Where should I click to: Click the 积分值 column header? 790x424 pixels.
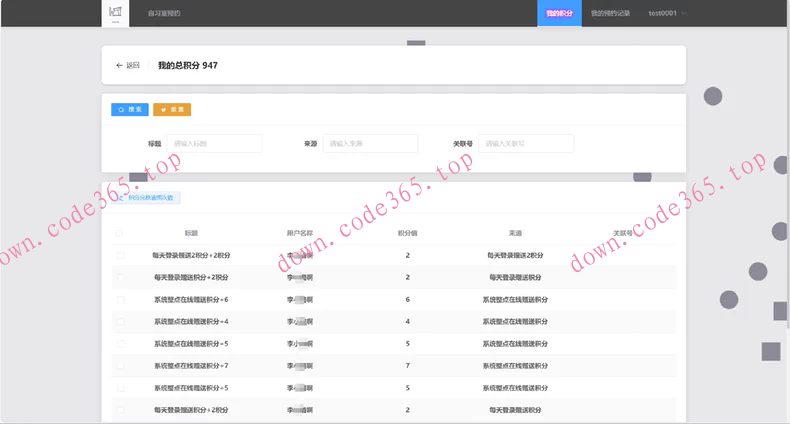pyautogui.click(x=408, y=233)
